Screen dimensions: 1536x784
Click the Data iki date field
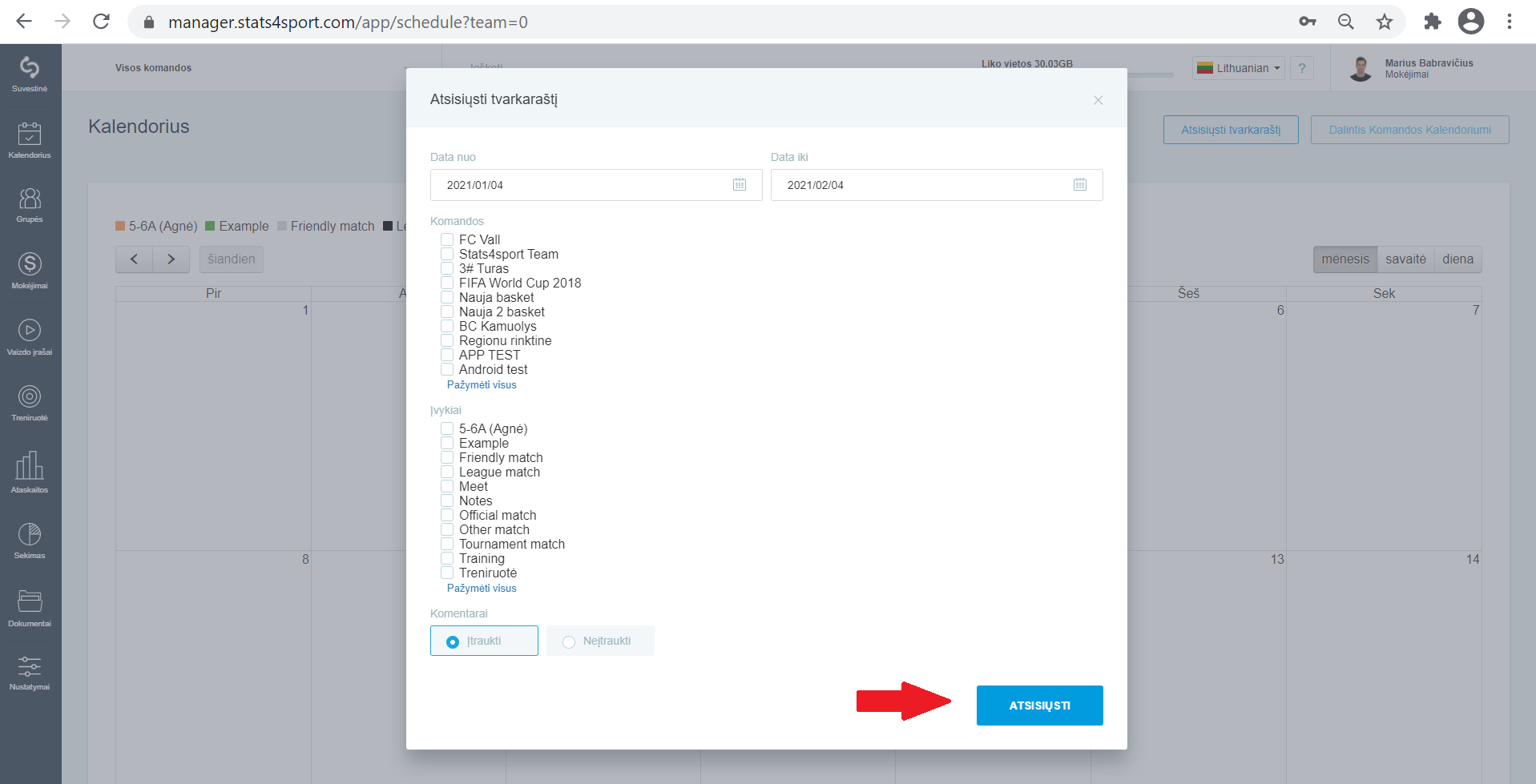pyautogui.click(x=937, y=185)
